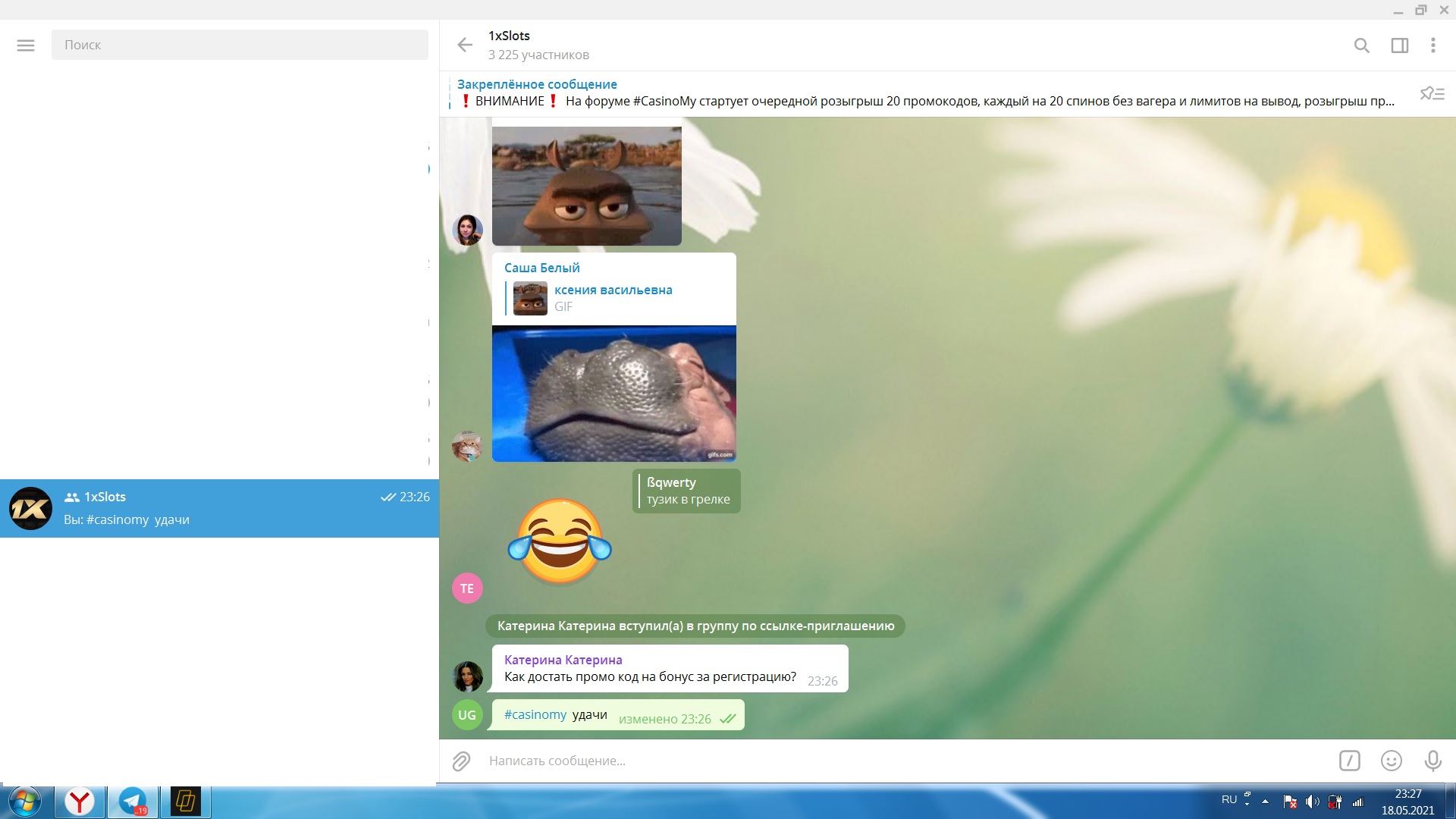The image size is (1456, 819).
Task: Open the emoji picker smiley
Action: [1391, 761]
